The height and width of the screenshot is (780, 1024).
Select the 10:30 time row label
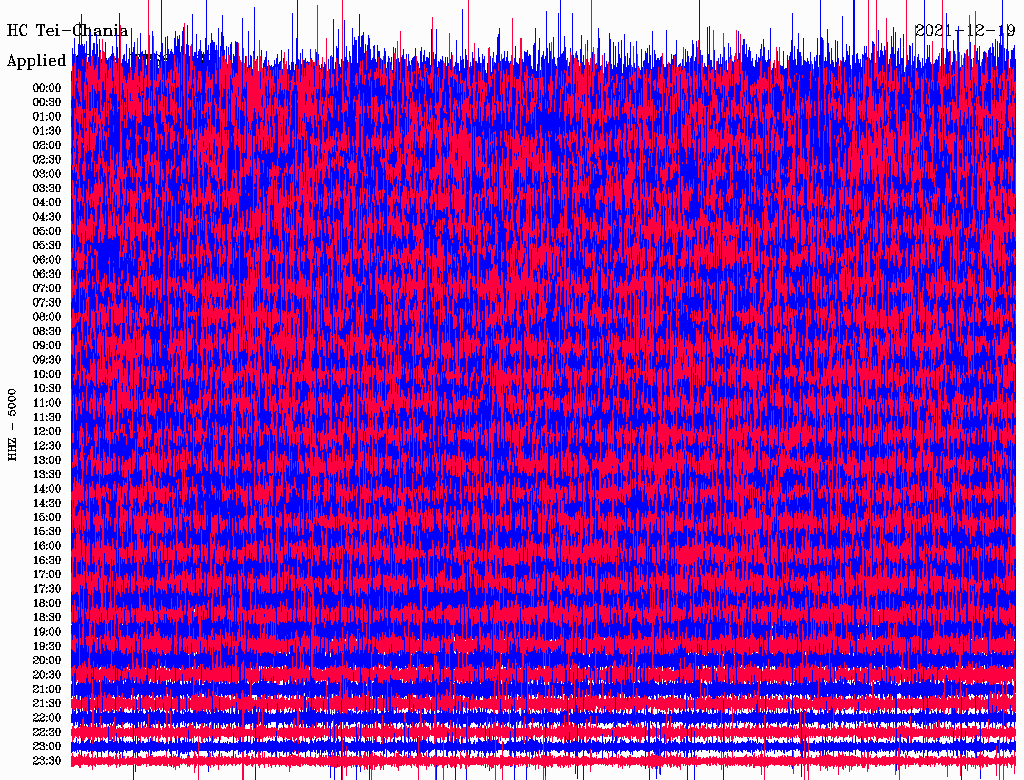click(47, 389)
